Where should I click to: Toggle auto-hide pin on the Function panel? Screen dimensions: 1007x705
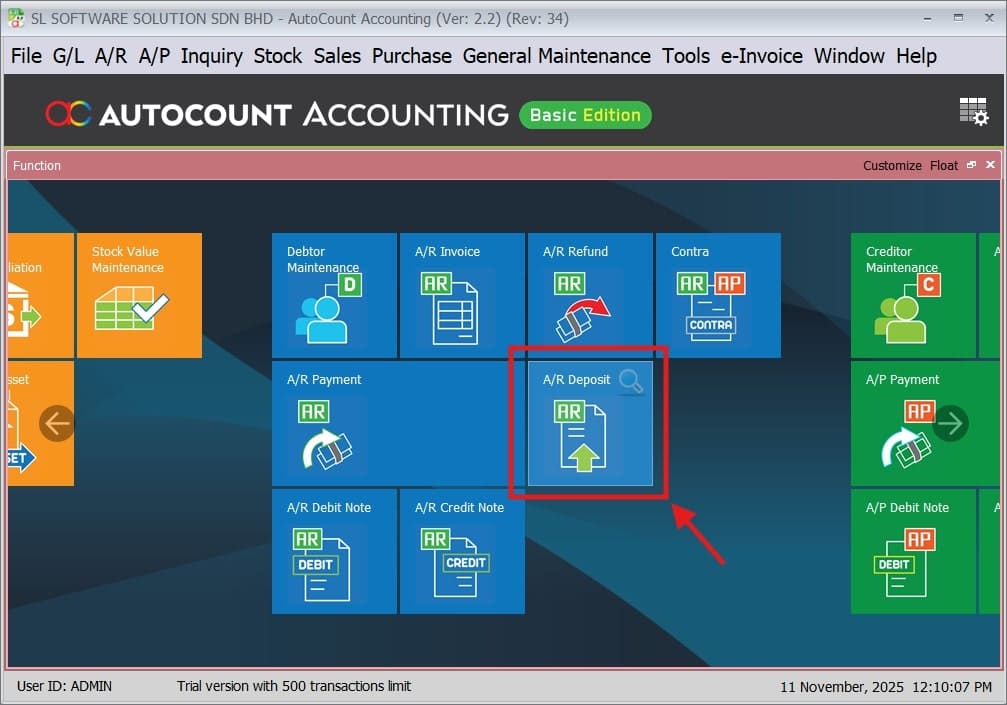[969, 165]
